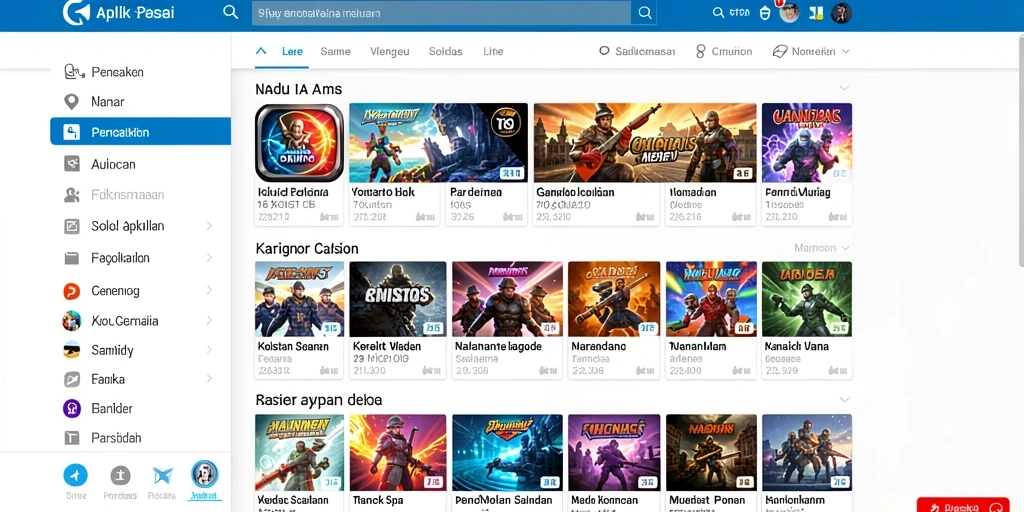Click the blue navigation arrow icon in bottom bar

[75, 475]
